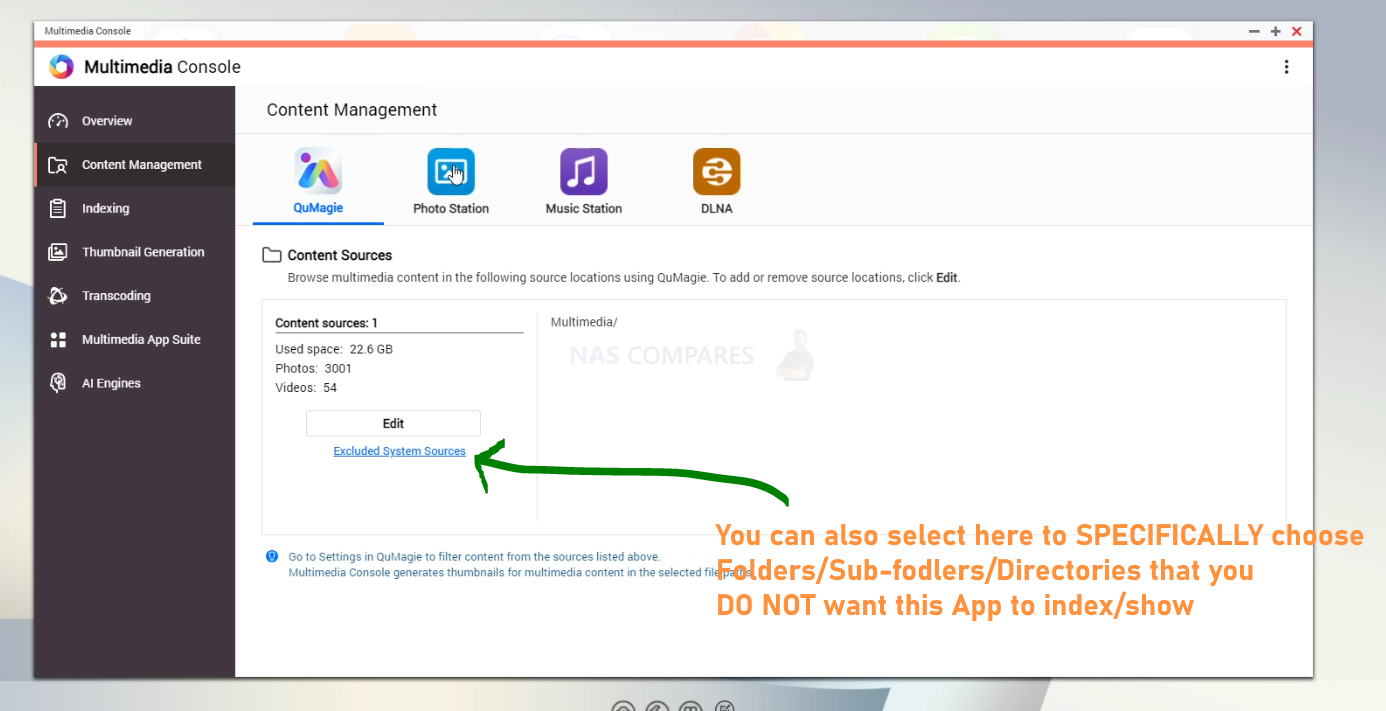Click the Edit button for content sources

click(393, 423)
